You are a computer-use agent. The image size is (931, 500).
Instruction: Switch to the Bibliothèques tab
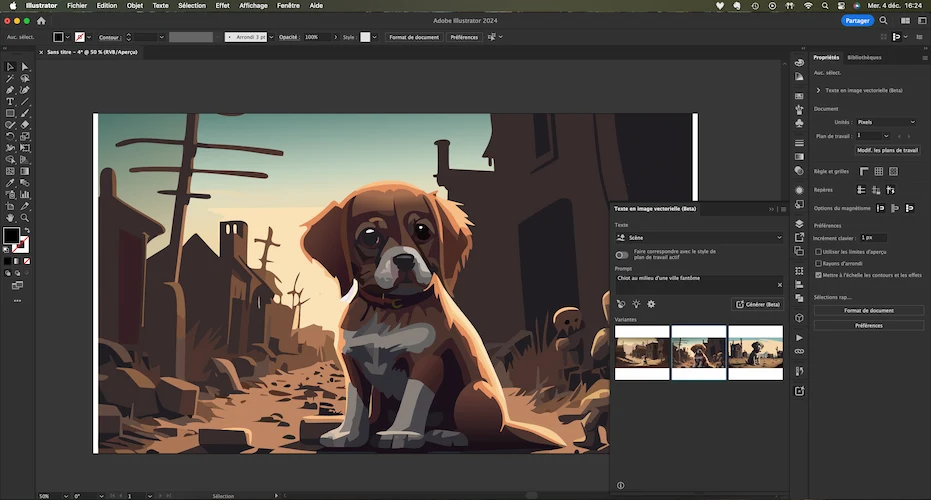tap(864, 58)
